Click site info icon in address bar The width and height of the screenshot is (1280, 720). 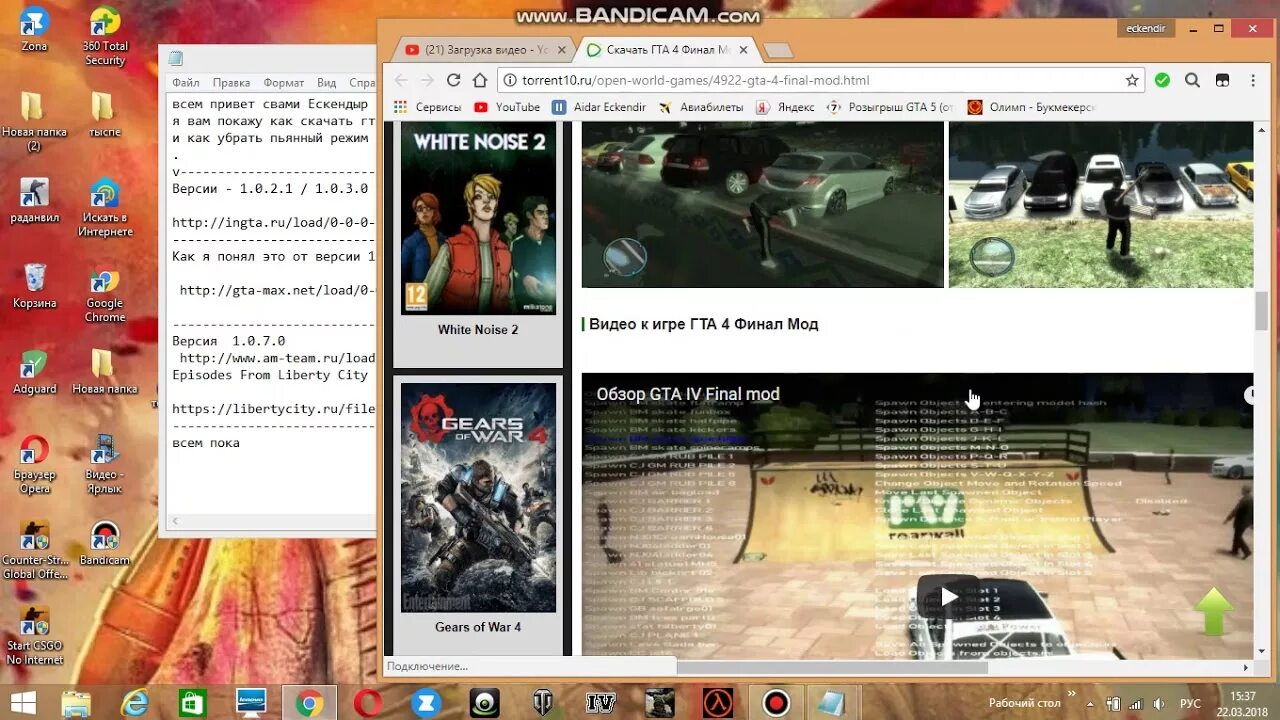[511, 80]
